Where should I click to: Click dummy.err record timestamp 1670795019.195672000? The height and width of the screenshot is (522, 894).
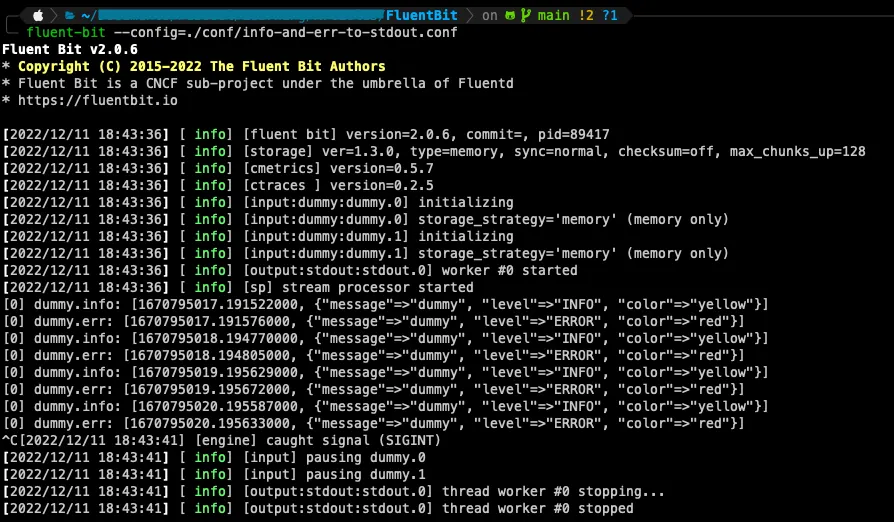click(x=210, y=390)
